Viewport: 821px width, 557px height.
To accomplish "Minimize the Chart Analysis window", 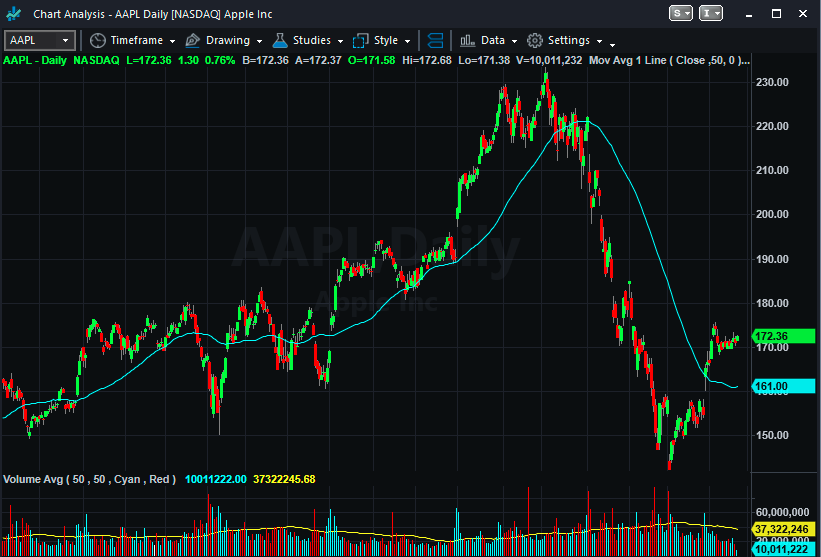I will pos(751,14).
